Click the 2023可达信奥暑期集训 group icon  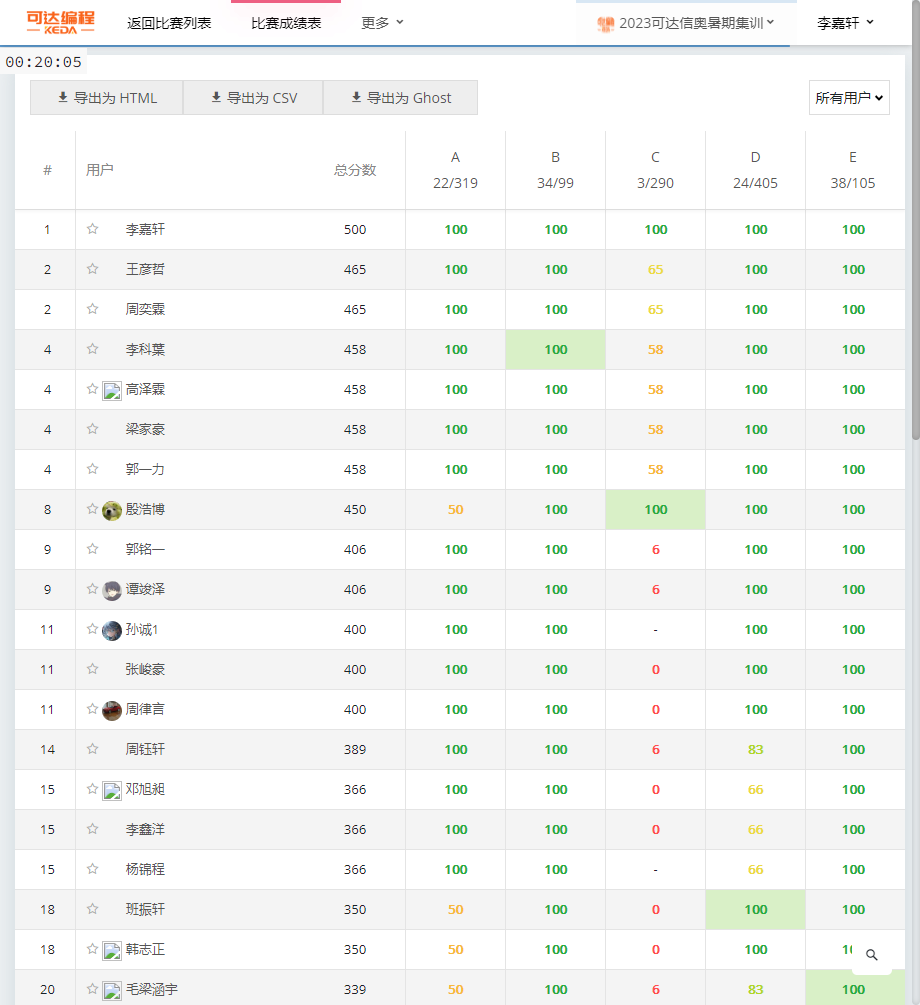coord(605,24)
